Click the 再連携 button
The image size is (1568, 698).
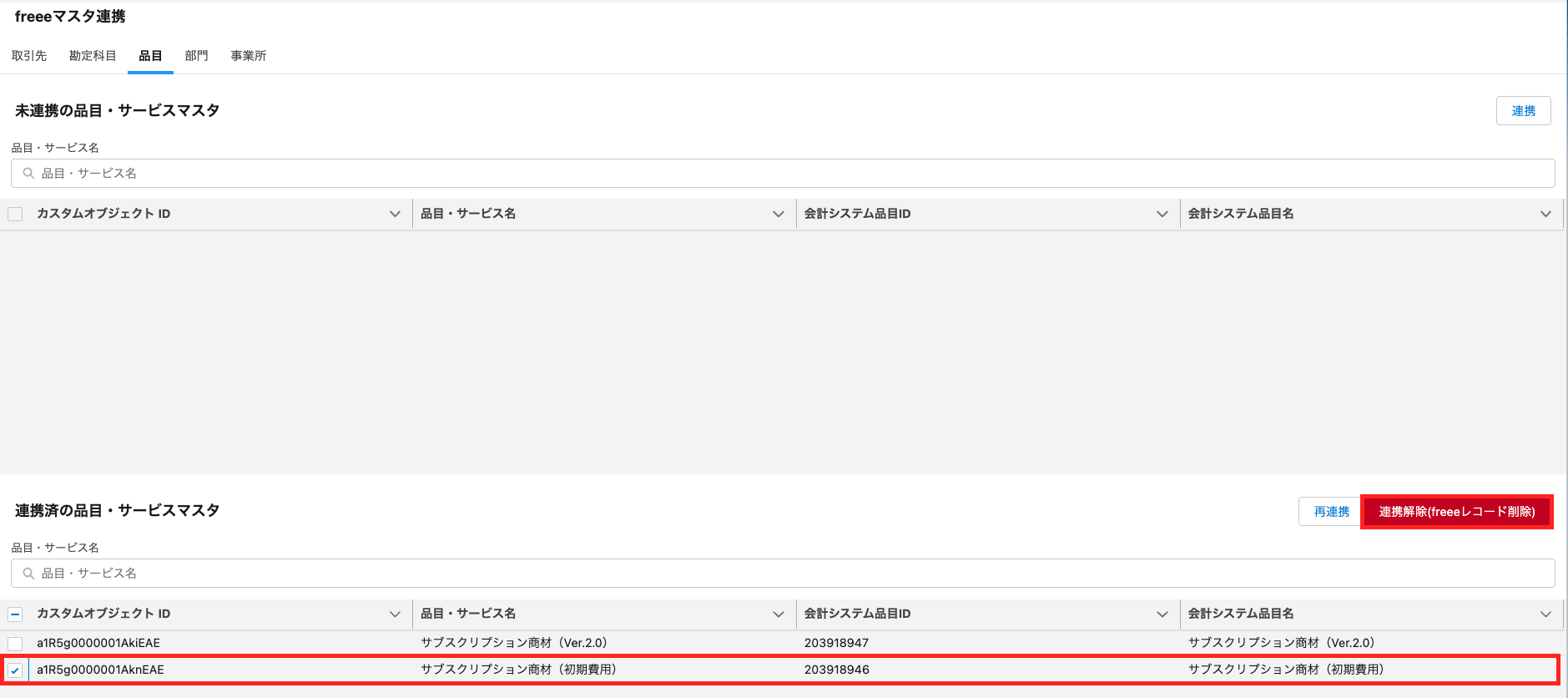(1331, 512)
